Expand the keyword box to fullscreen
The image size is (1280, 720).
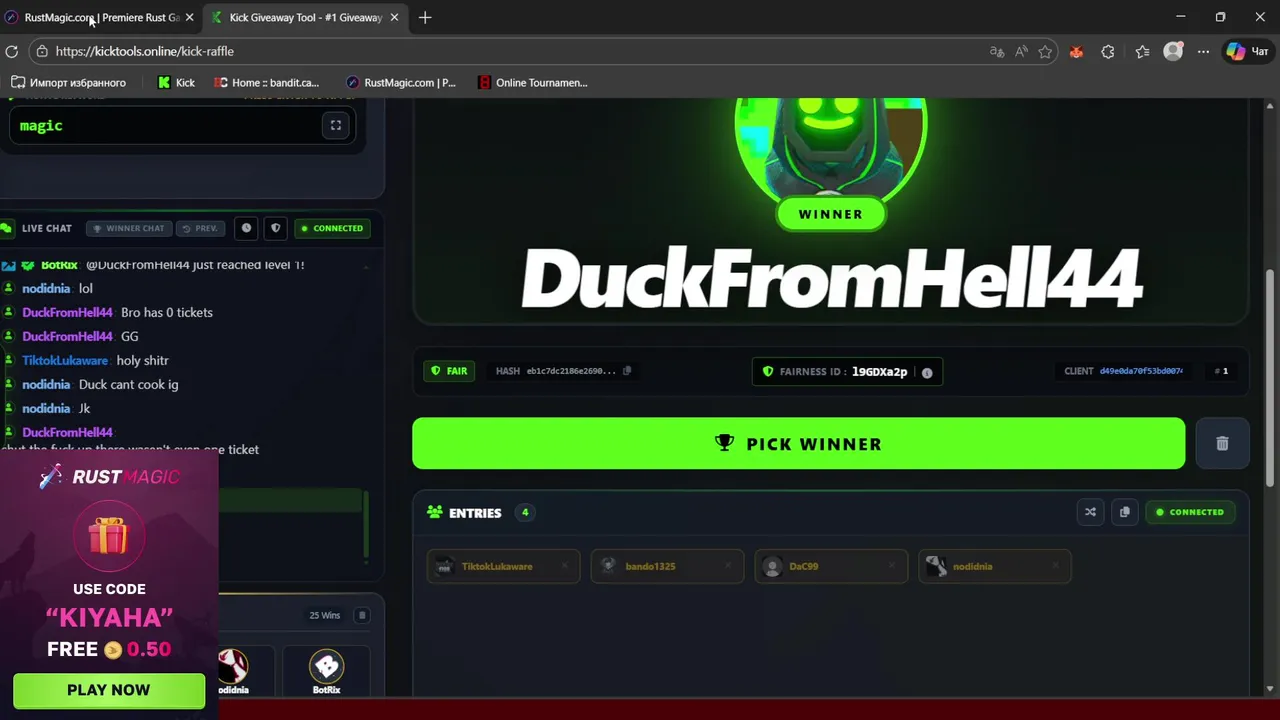click(336, 125)
